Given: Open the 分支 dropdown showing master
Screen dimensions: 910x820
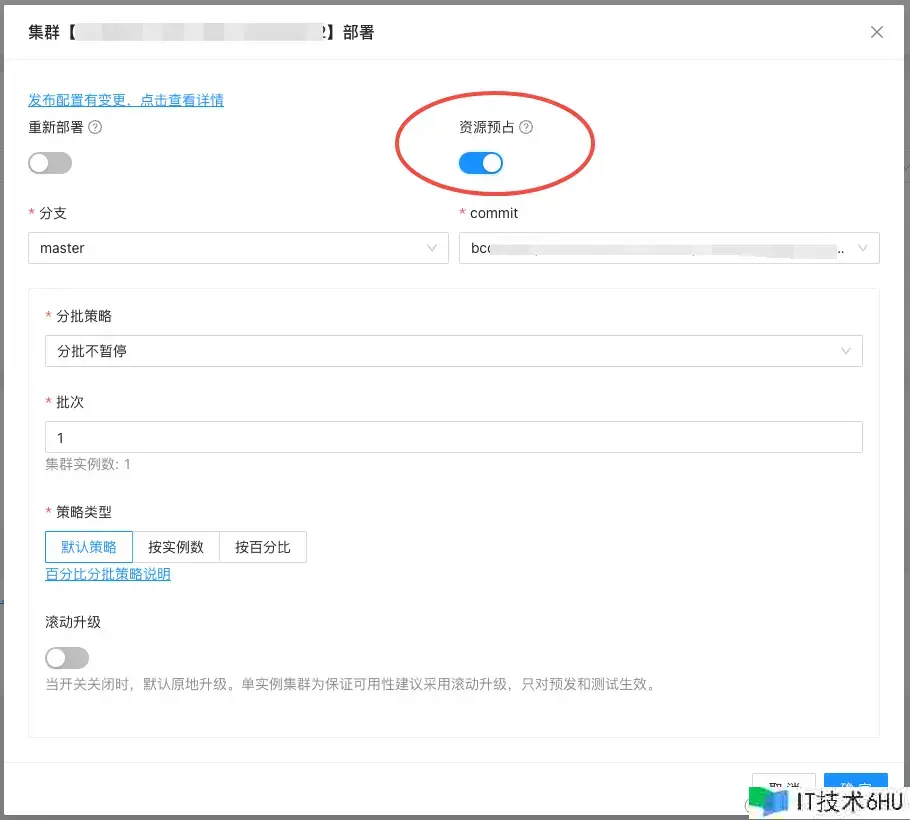Looking at the screenshot, I should point(238,248).
